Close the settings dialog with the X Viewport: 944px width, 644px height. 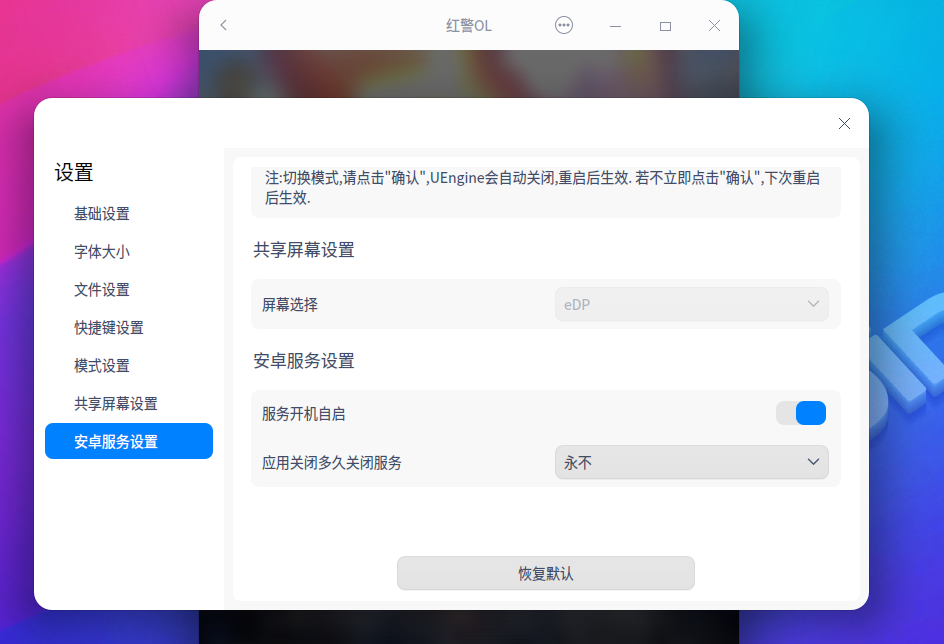coord(844,123)
